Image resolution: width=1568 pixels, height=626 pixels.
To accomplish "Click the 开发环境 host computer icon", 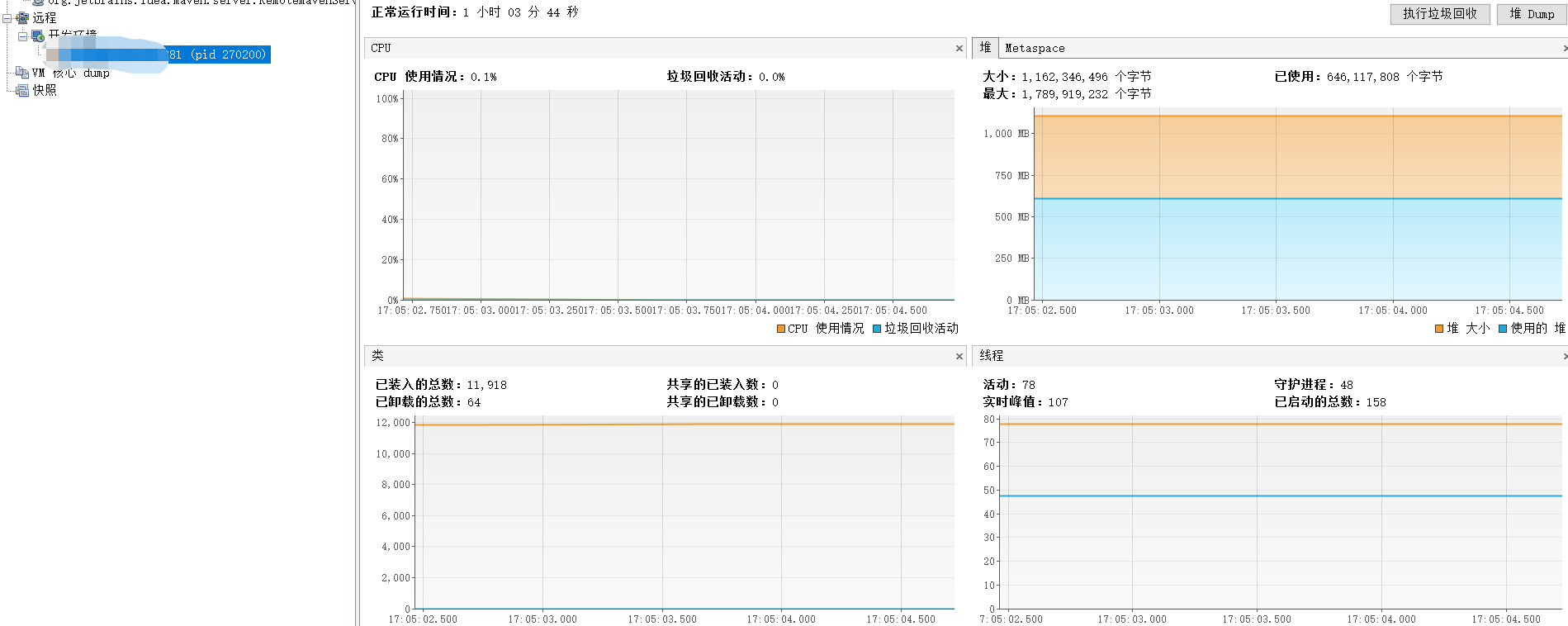I will point(38,36).
